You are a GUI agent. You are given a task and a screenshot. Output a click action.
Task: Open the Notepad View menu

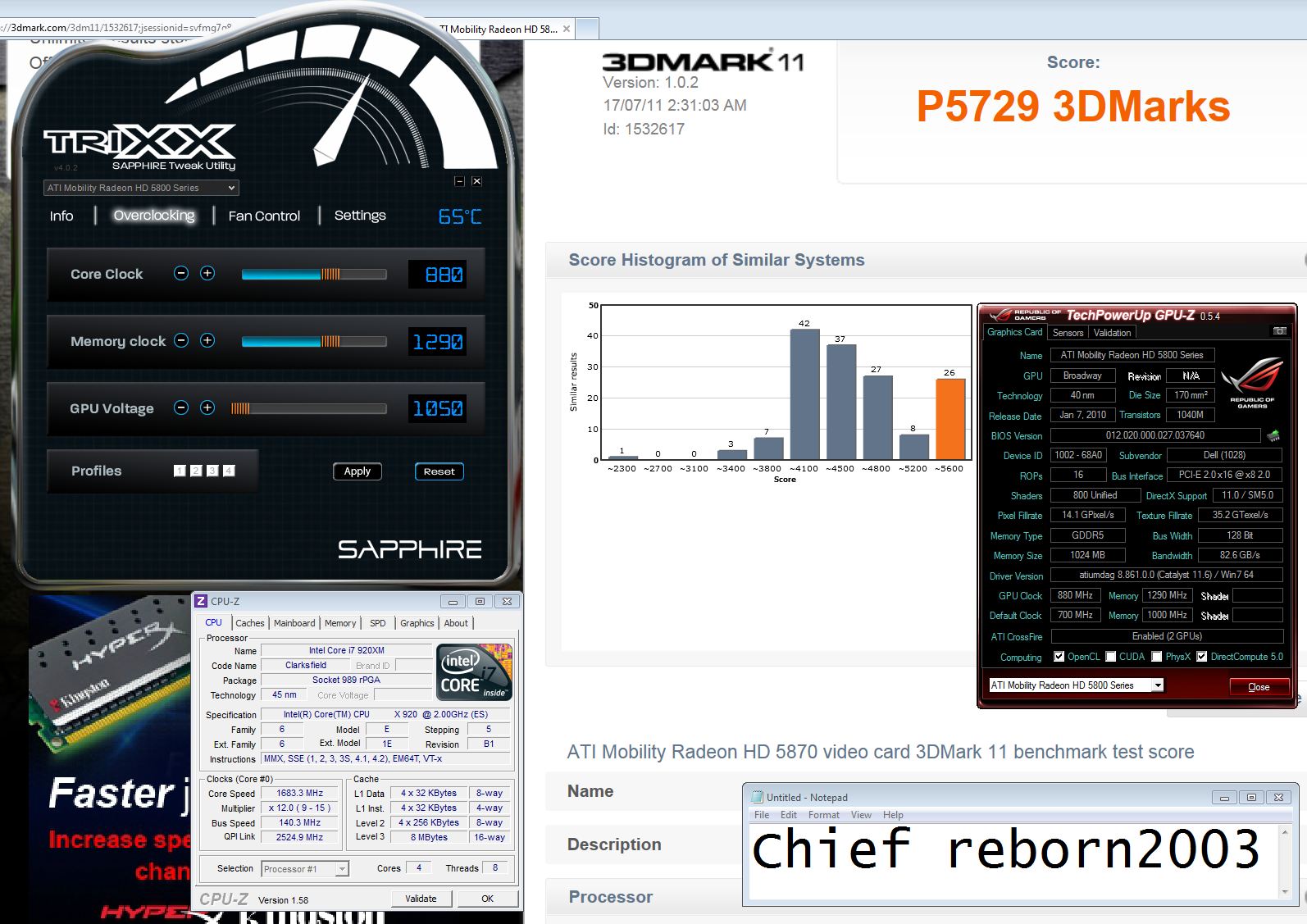click(861, 815)
